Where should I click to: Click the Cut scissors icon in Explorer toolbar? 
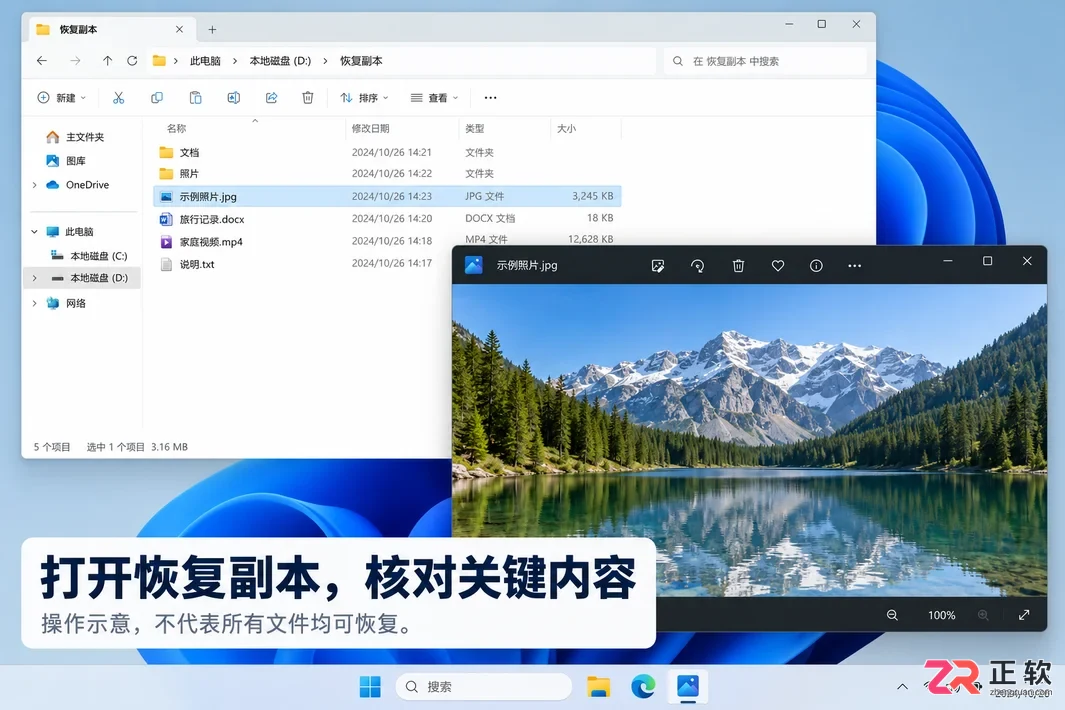tap(118, 98)
